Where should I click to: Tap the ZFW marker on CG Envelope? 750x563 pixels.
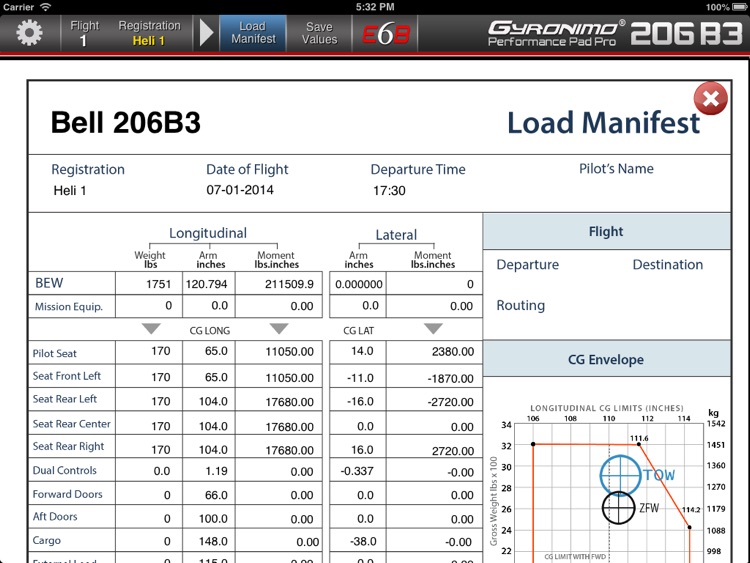tap(618, 508)
